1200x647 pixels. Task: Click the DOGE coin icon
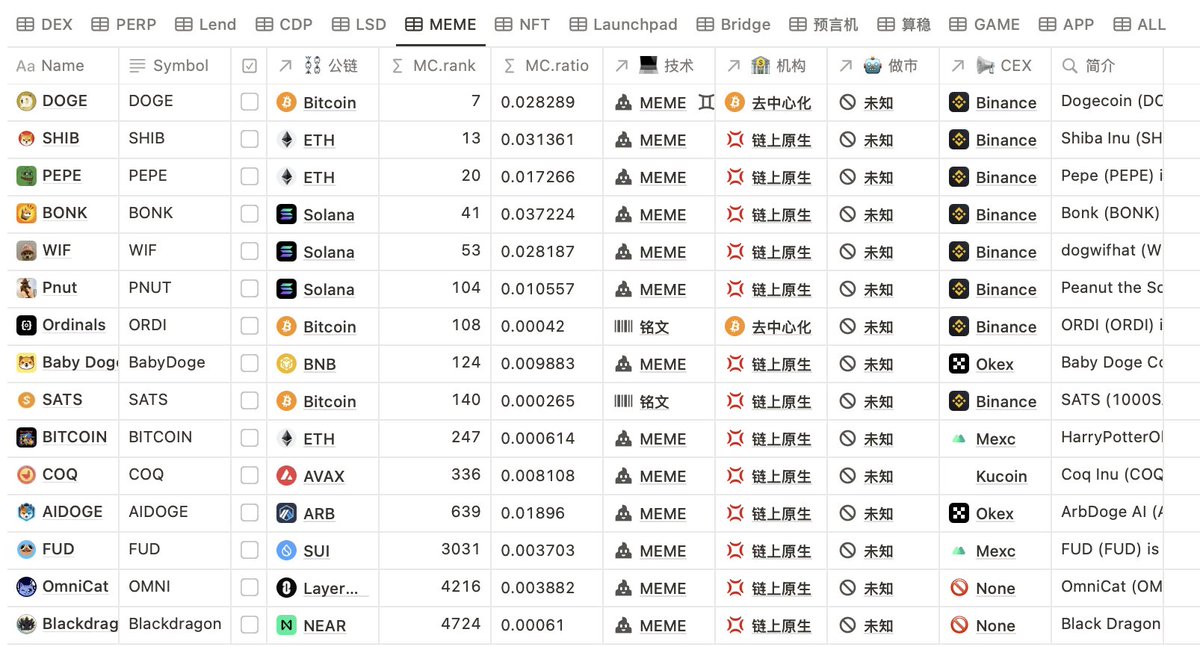(26, 101)
